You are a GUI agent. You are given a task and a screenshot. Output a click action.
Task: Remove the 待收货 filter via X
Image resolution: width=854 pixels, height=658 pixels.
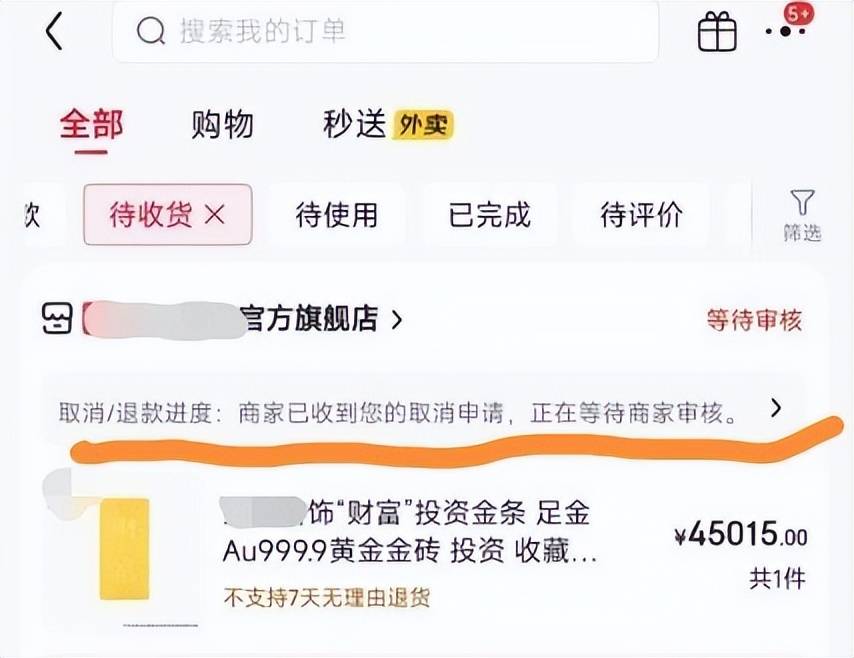[214, 215]
